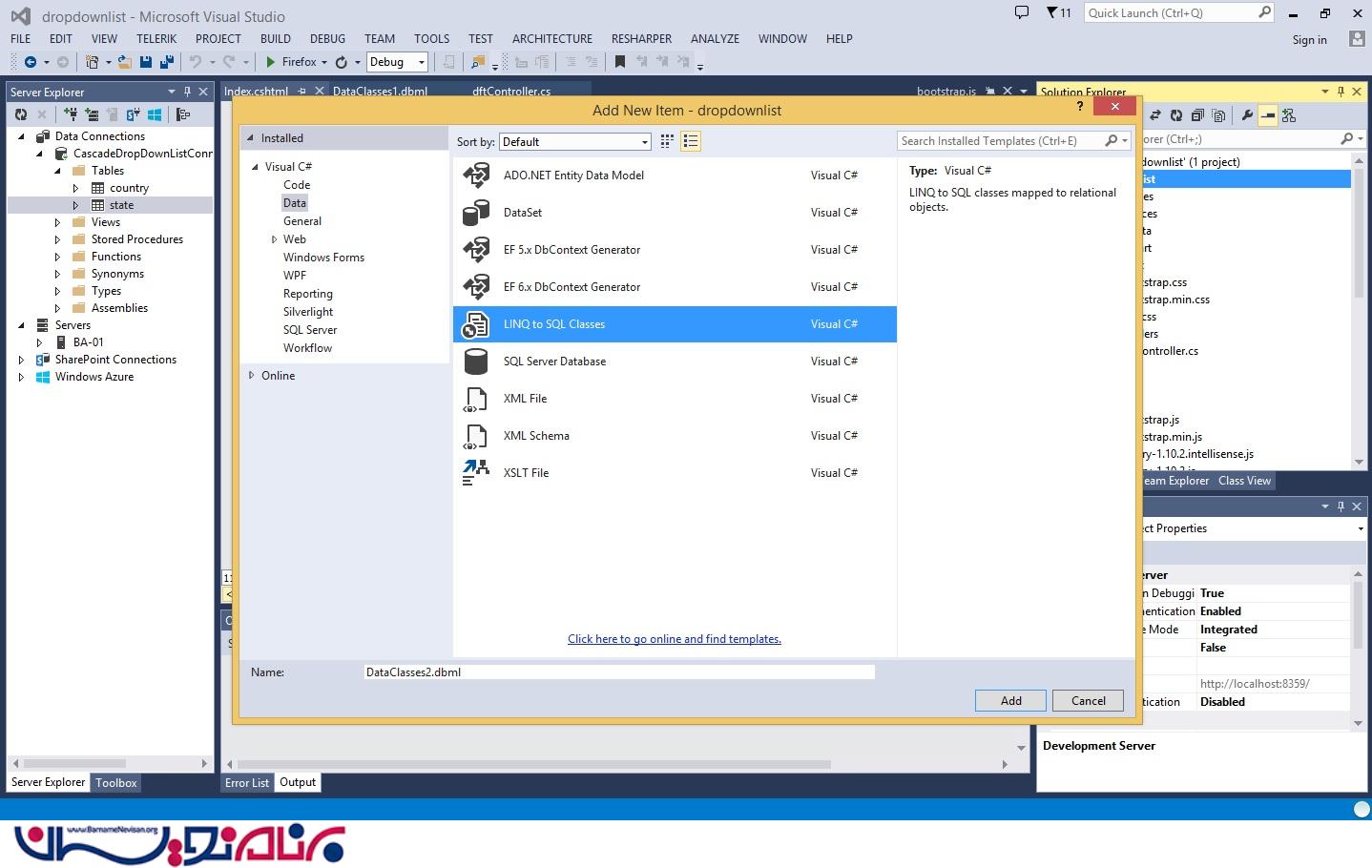This screenshot has height=868, width=1372.
Task: Click the horizontal scrollbar in Server Explorer
Action: pyautogui.click(x=74, y=763)
